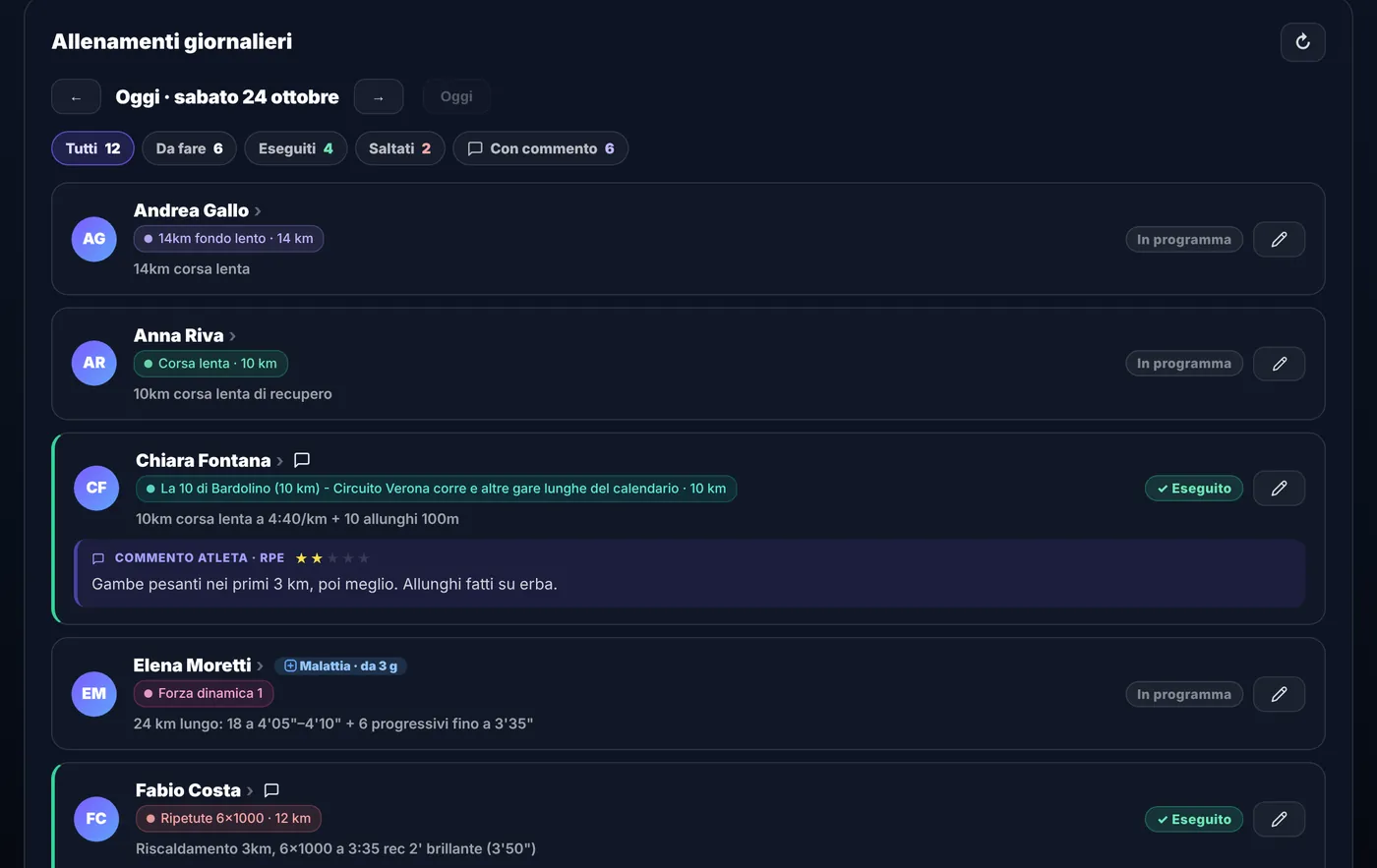Edit Fabio Costa's workout pencil icon

(x=1279, y=819)
